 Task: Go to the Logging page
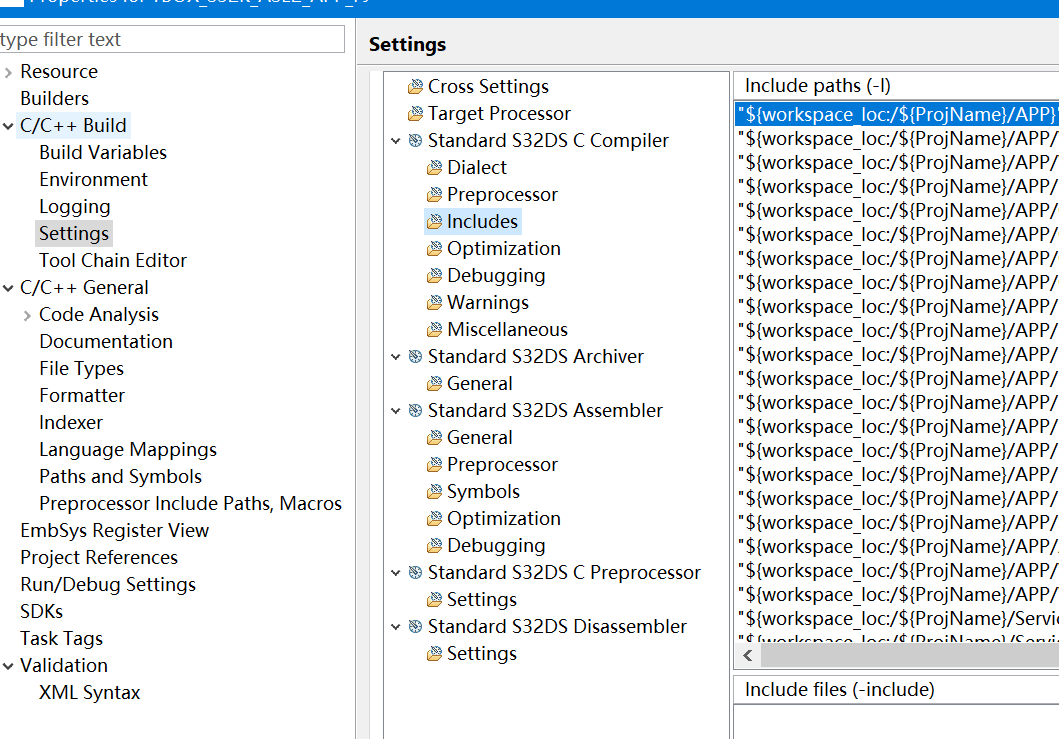74,207
